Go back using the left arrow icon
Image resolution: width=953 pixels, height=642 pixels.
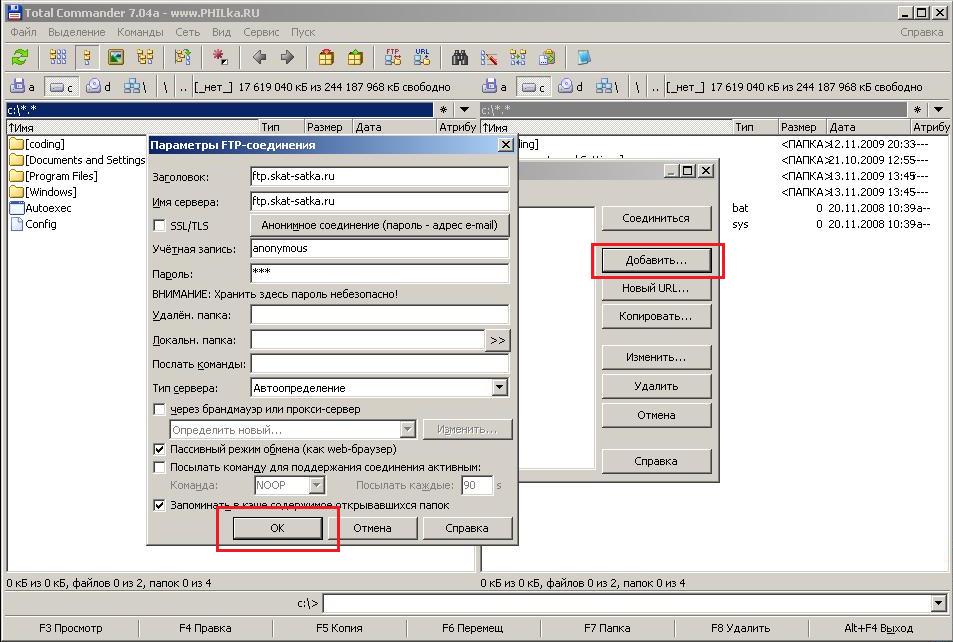coord(260,58)
